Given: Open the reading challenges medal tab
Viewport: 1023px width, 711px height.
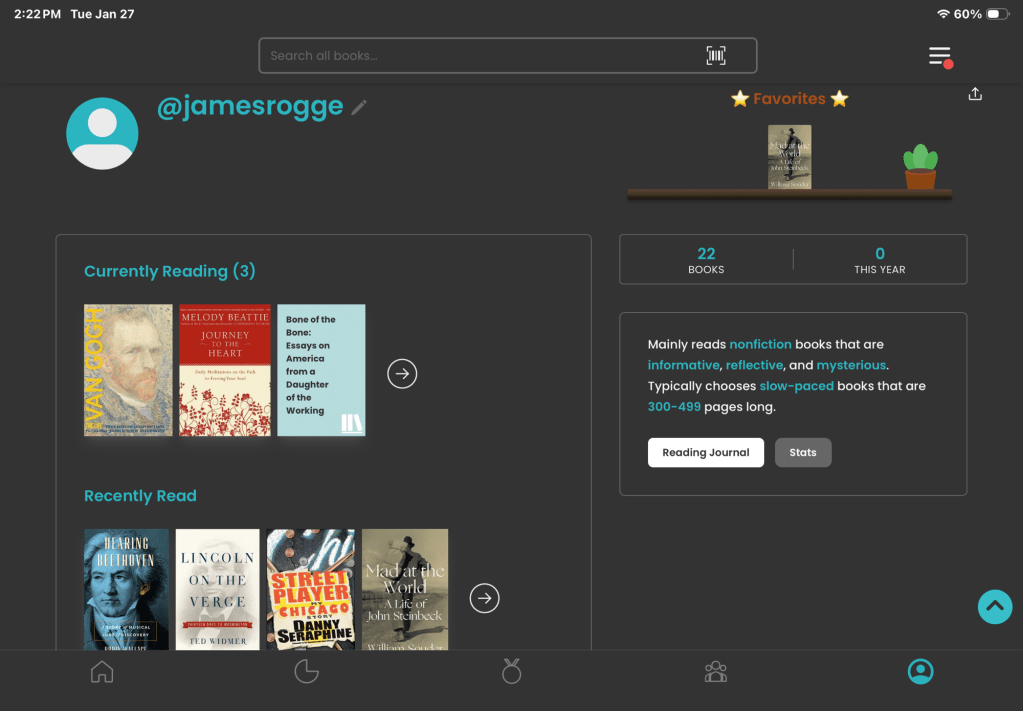Looking at the screenshot, I should tap(511, 672).
